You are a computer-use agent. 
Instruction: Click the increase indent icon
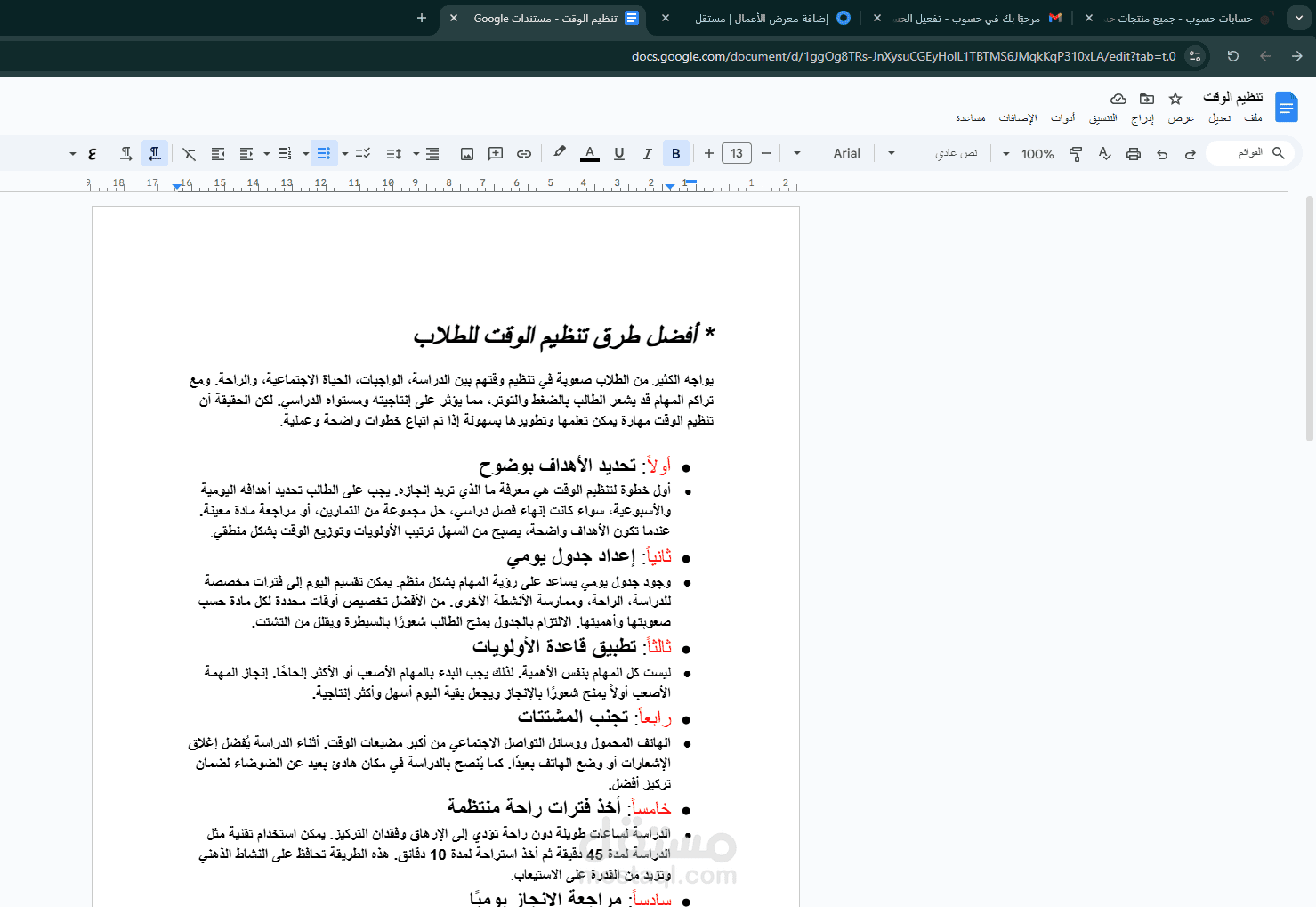[x=218, y=154]
